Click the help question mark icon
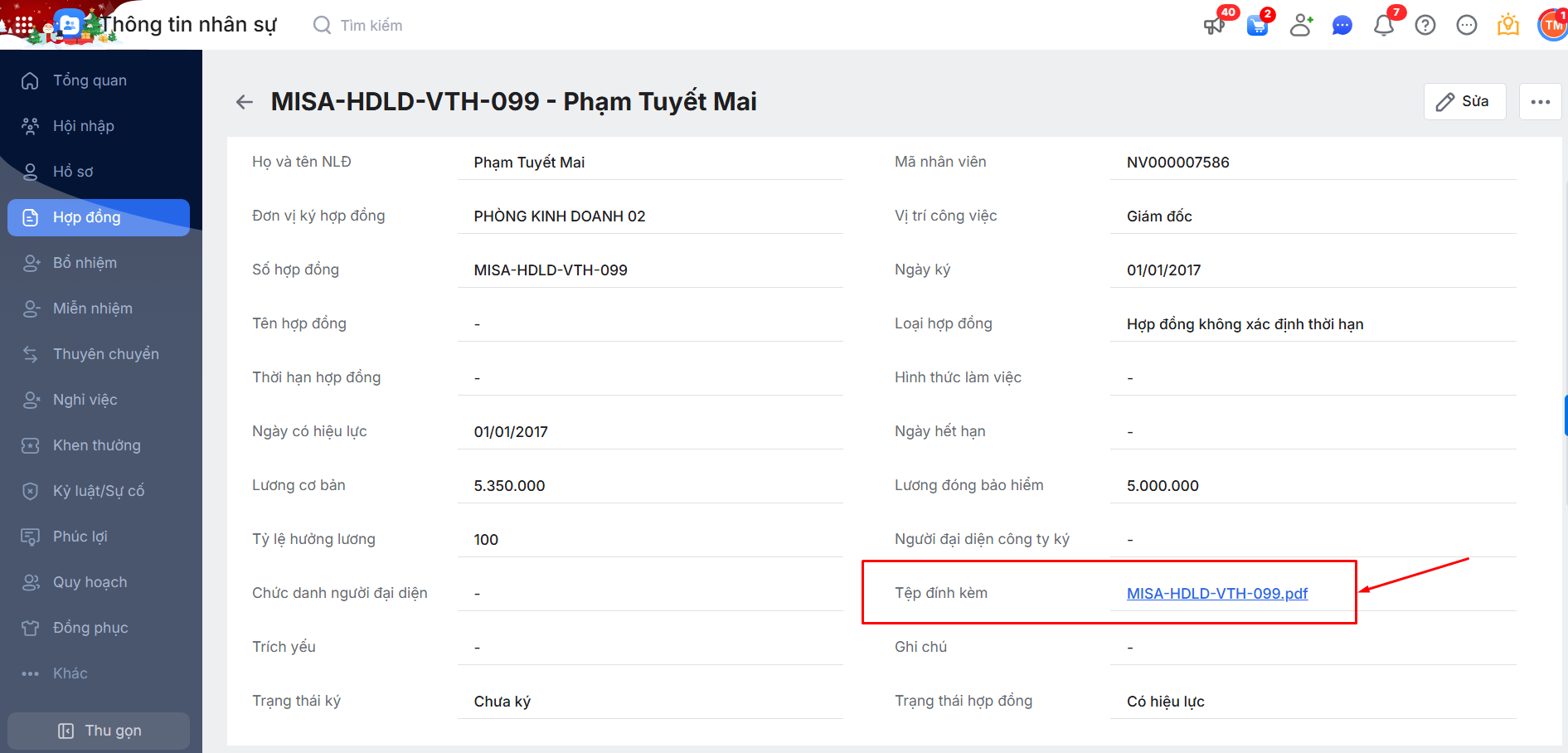Image resolution: width=1568 pixels, height=753 pixels. (1425, 26)
